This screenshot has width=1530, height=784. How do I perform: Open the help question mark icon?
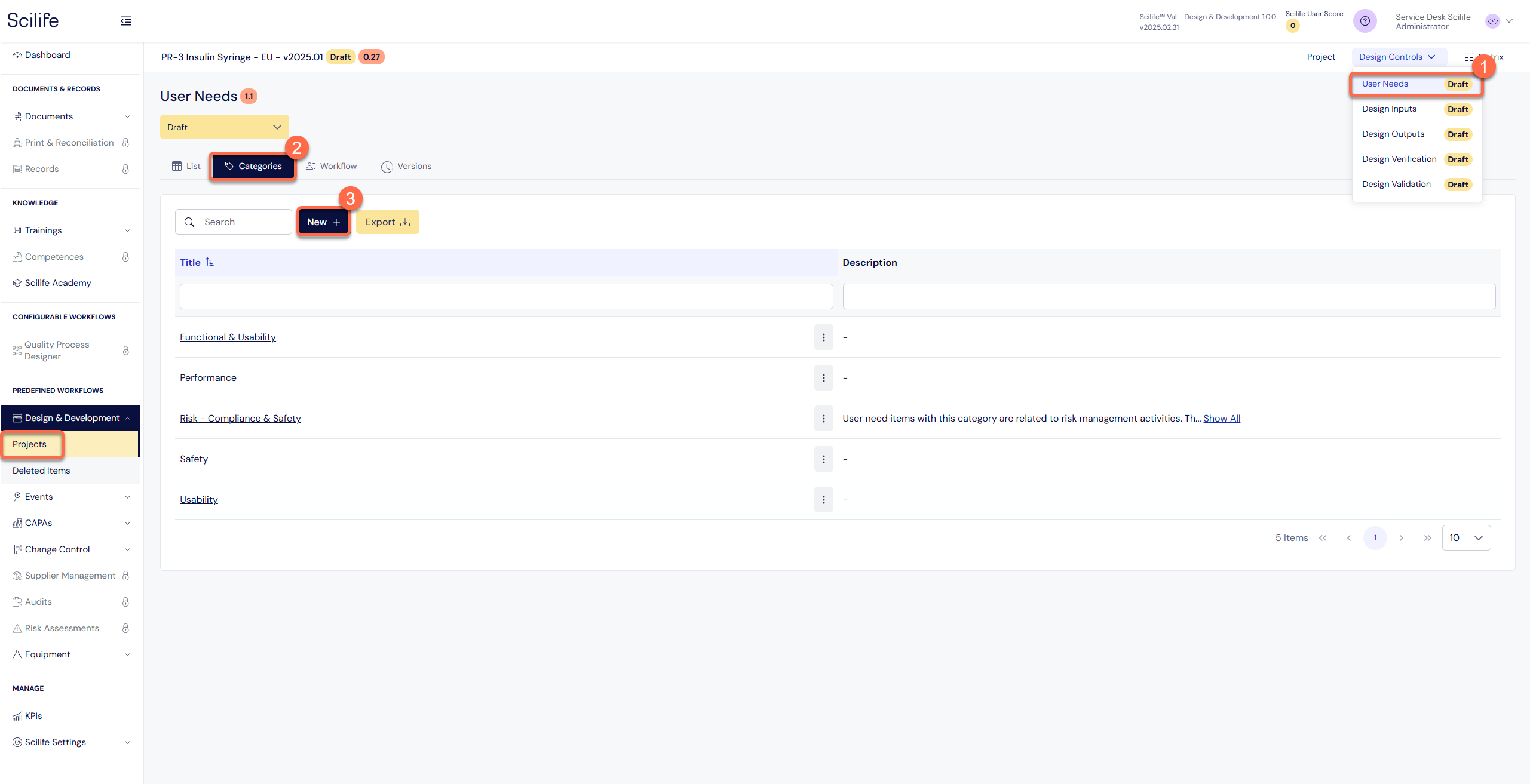pos(1365,21)
